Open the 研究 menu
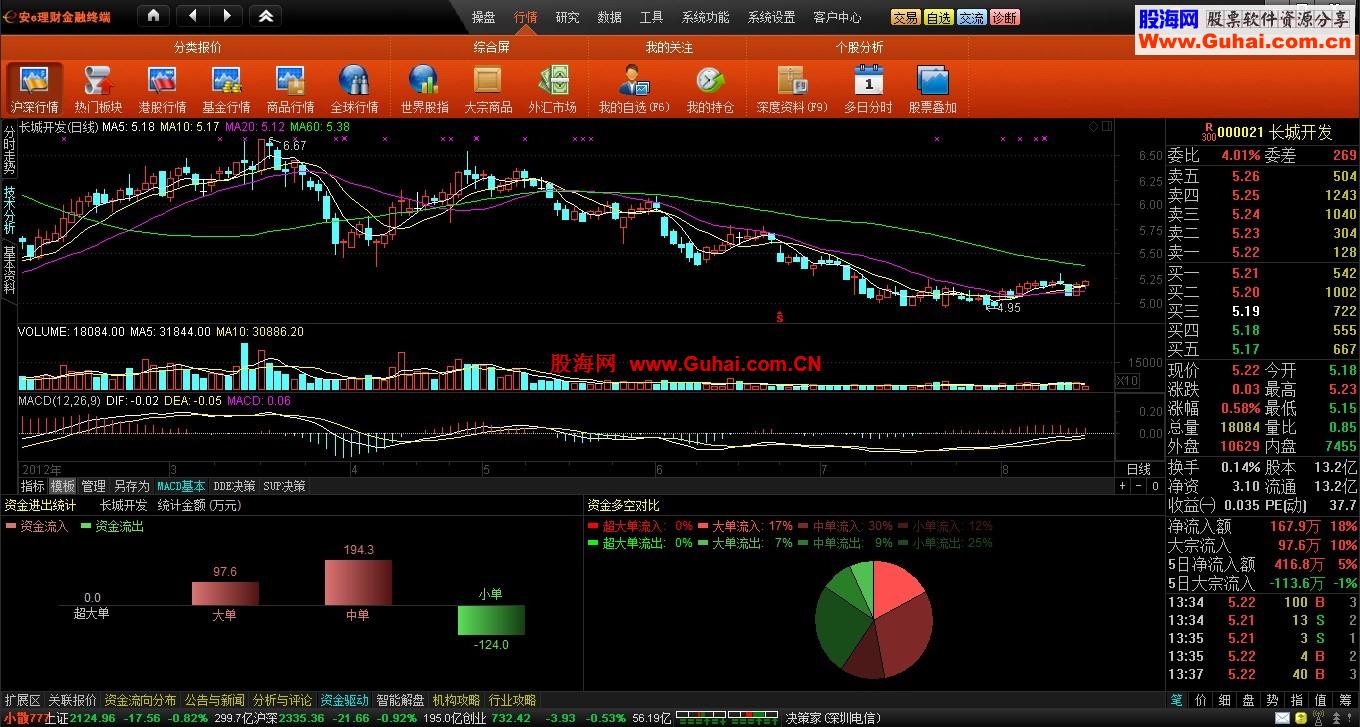Image resolution: width=1360 pixels, height=727 pixels. click(567, 17)
